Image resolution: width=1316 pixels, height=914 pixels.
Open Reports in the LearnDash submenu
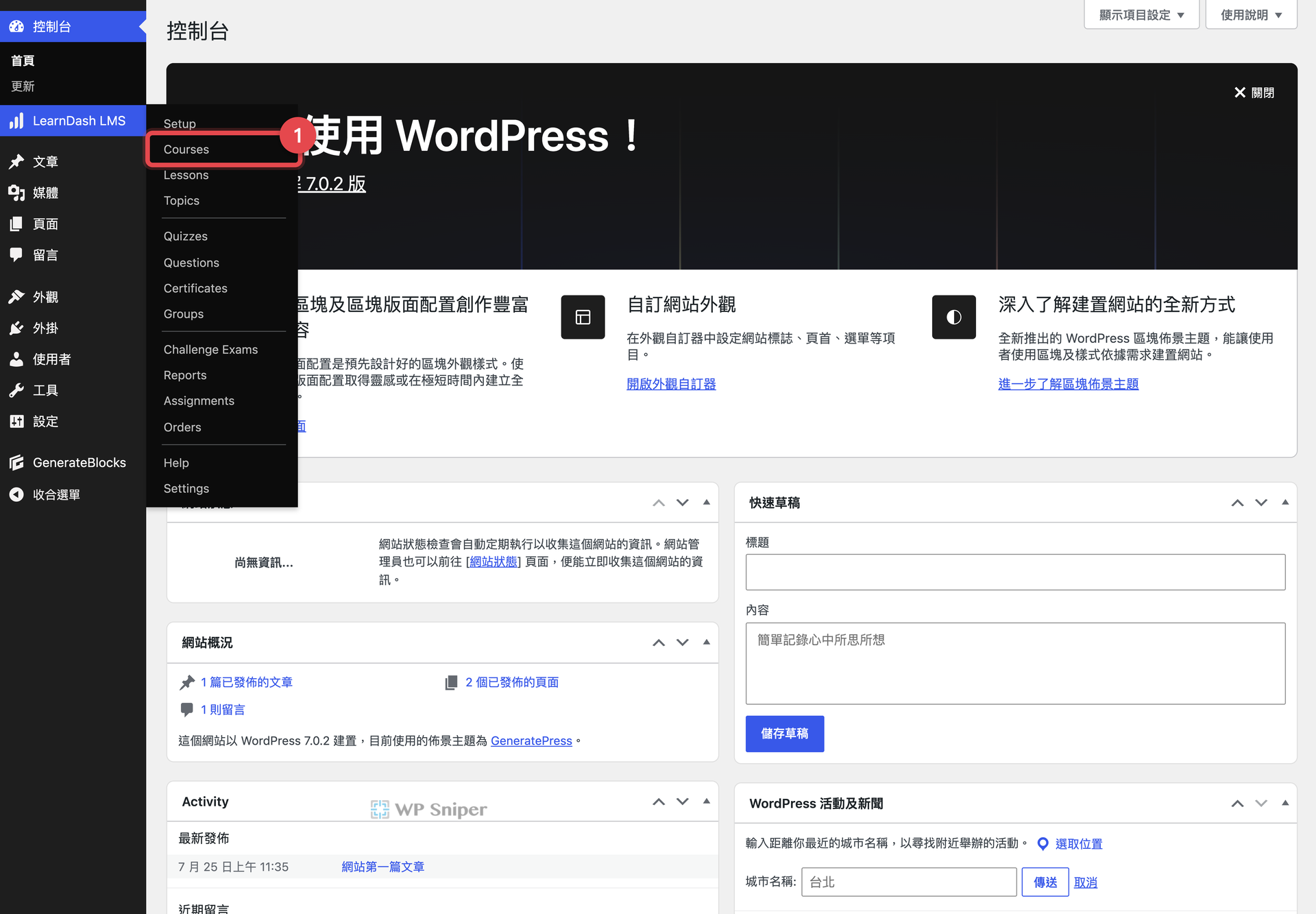click(185, 375)
